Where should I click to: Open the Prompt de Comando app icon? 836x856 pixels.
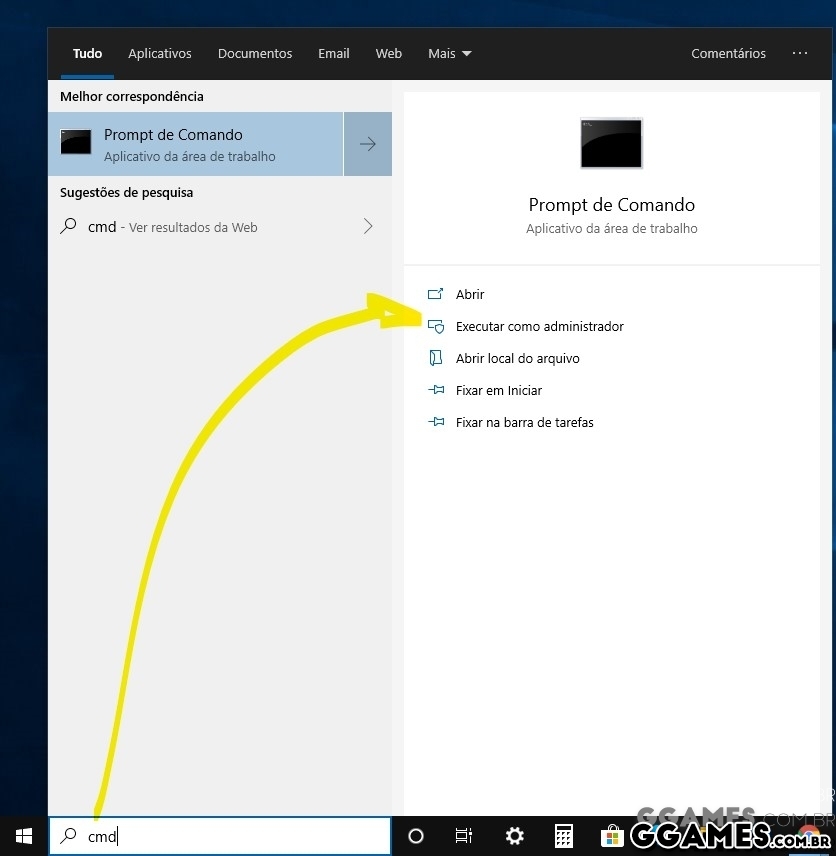(x=611, y=143)
